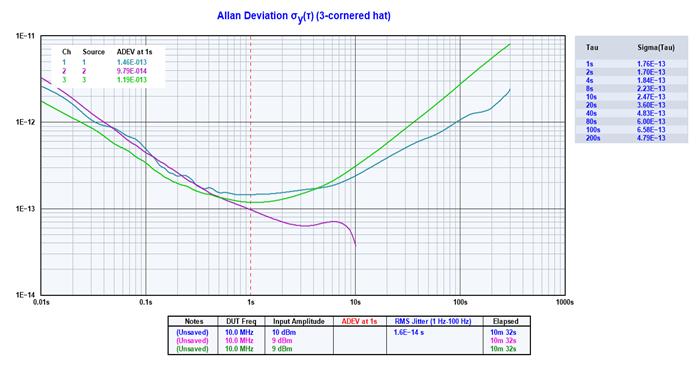Click the magenta 10.0 MHz DUT frequency
Viewport: 698px width, 376px height.
point(239,340)
